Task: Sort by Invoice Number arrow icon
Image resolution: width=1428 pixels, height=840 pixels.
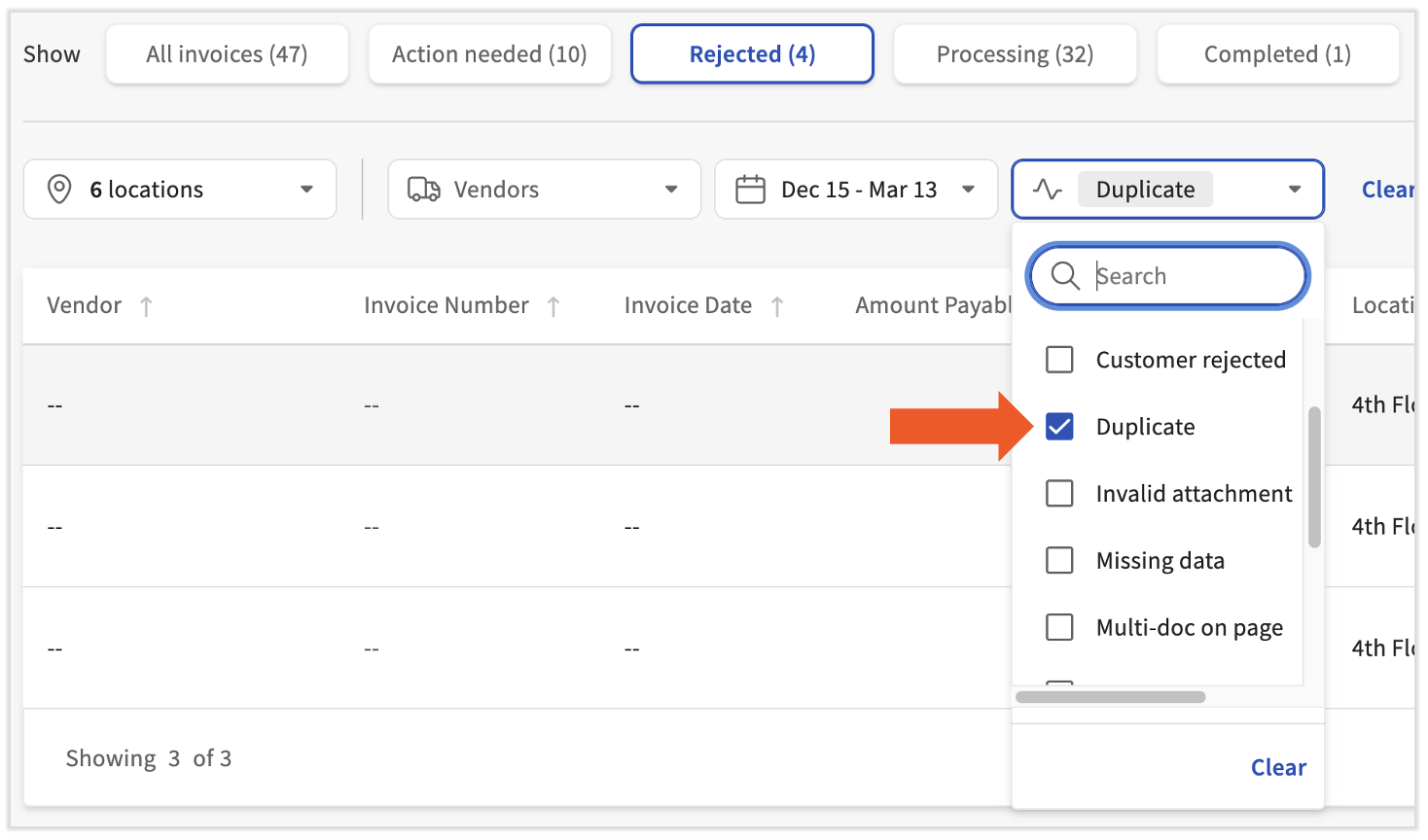Action: pos(553,307)
